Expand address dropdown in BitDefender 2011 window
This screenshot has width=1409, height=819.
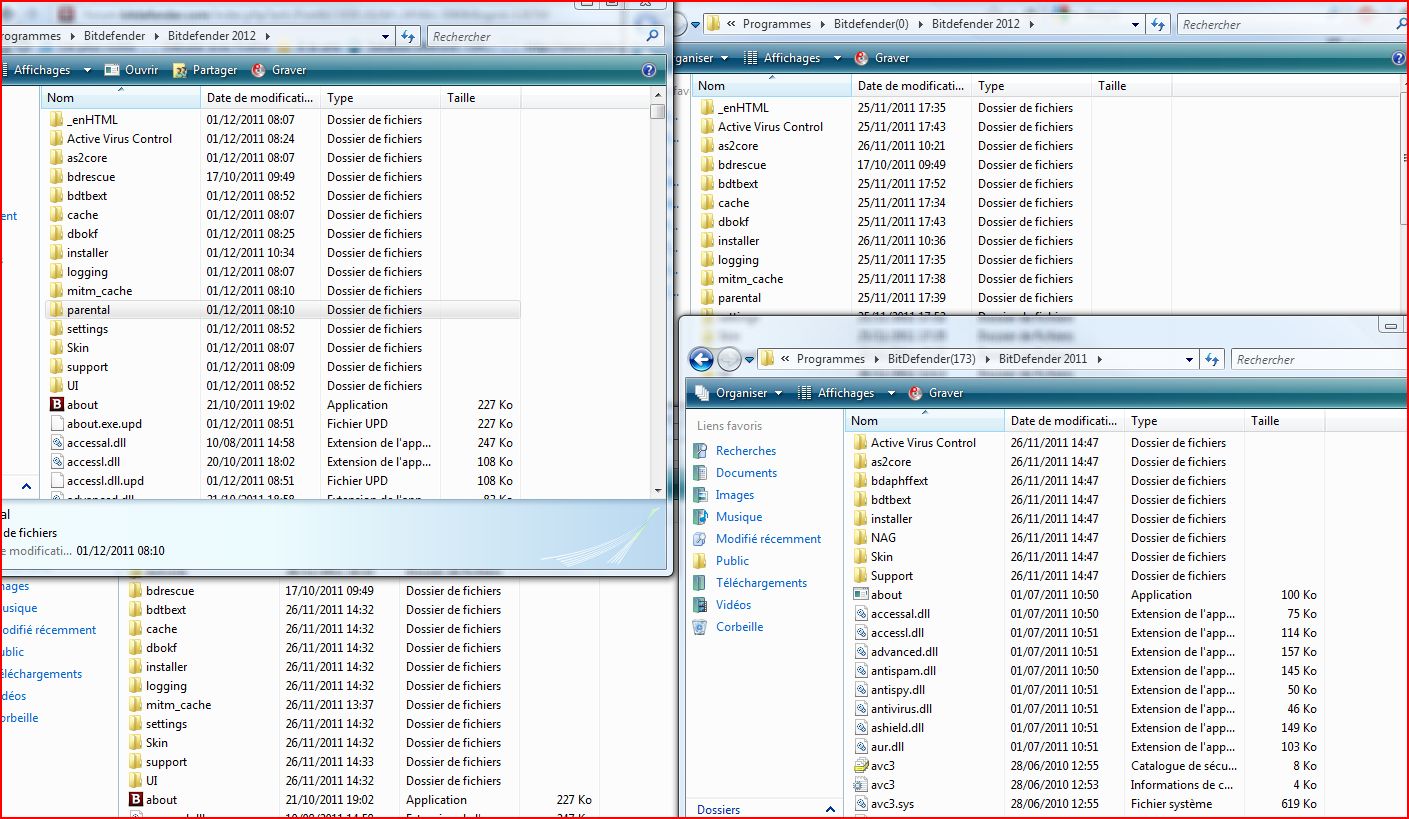[1189, 359]
